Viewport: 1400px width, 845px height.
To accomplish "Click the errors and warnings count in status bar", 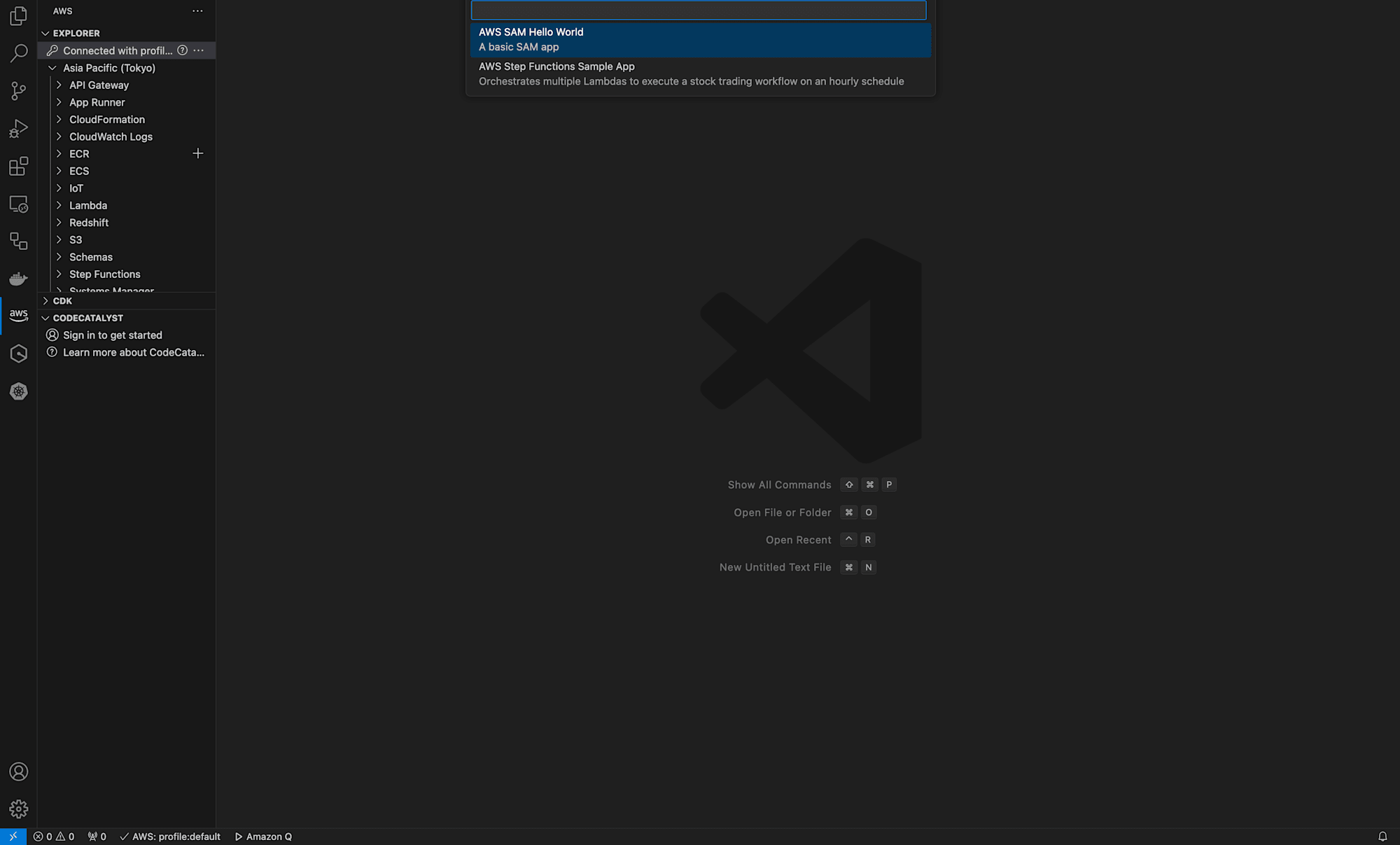I will point(54,837).
